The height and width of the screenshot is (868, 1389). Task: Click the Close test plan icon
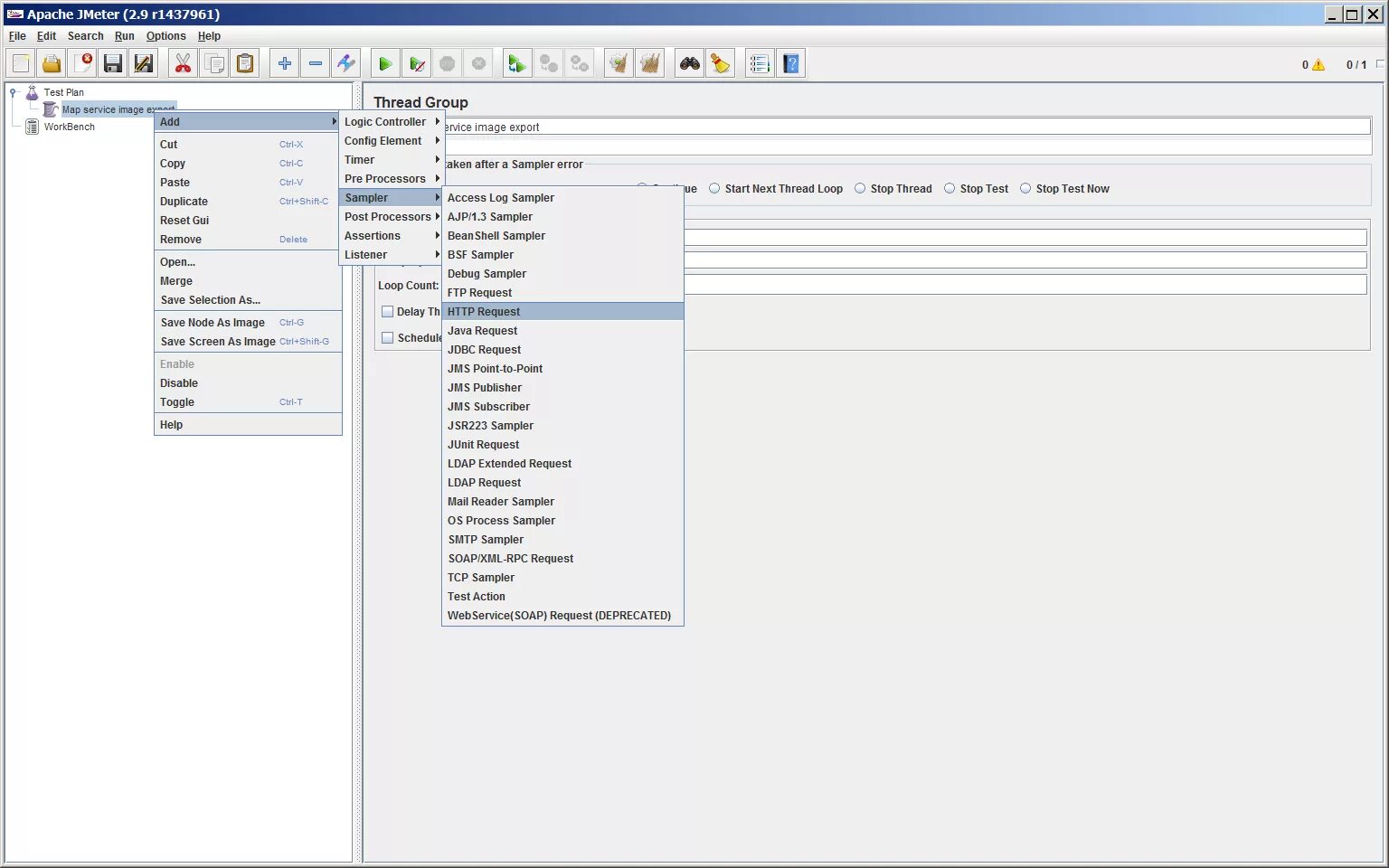click(x=83, y=63)
